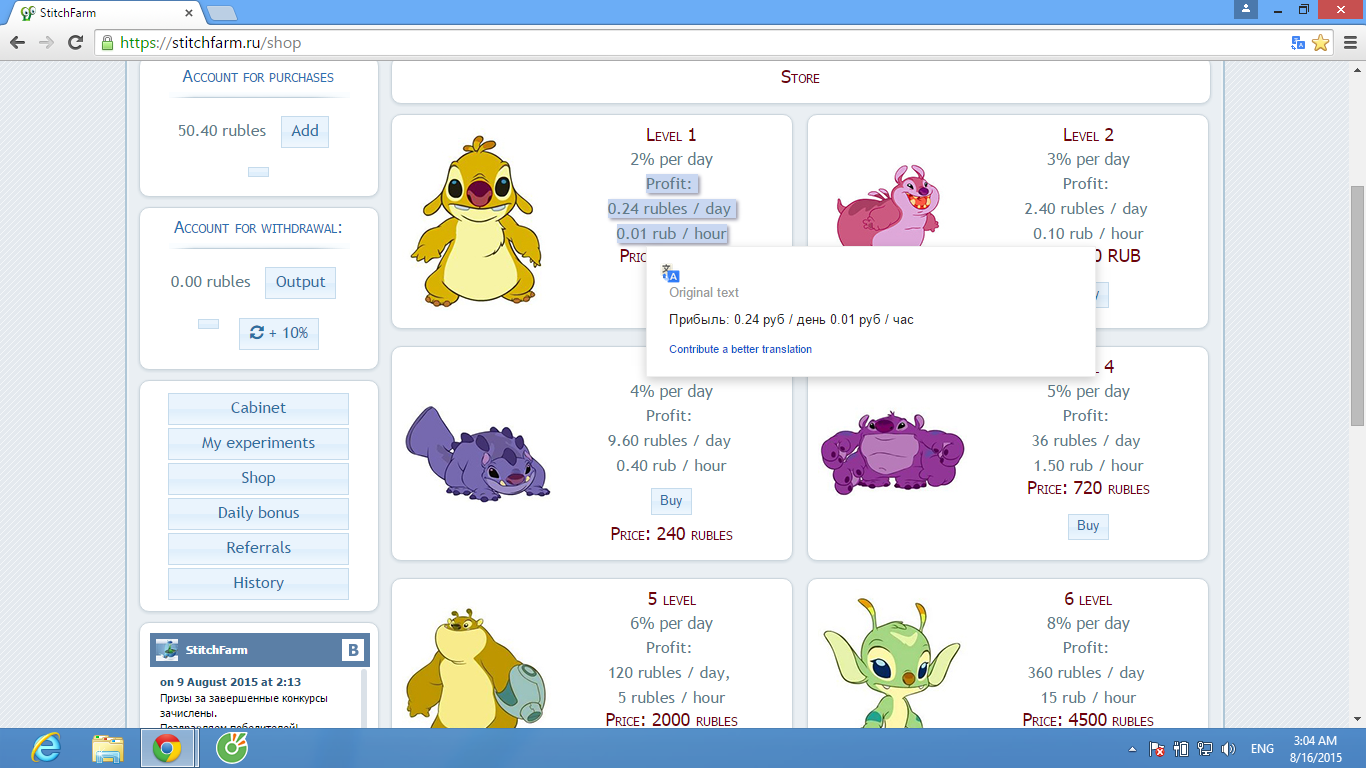Screen dimensions: 1366x768
Task: Open the Chrome user profile button
Action: pyautogui.click(x=1245, y=9)
